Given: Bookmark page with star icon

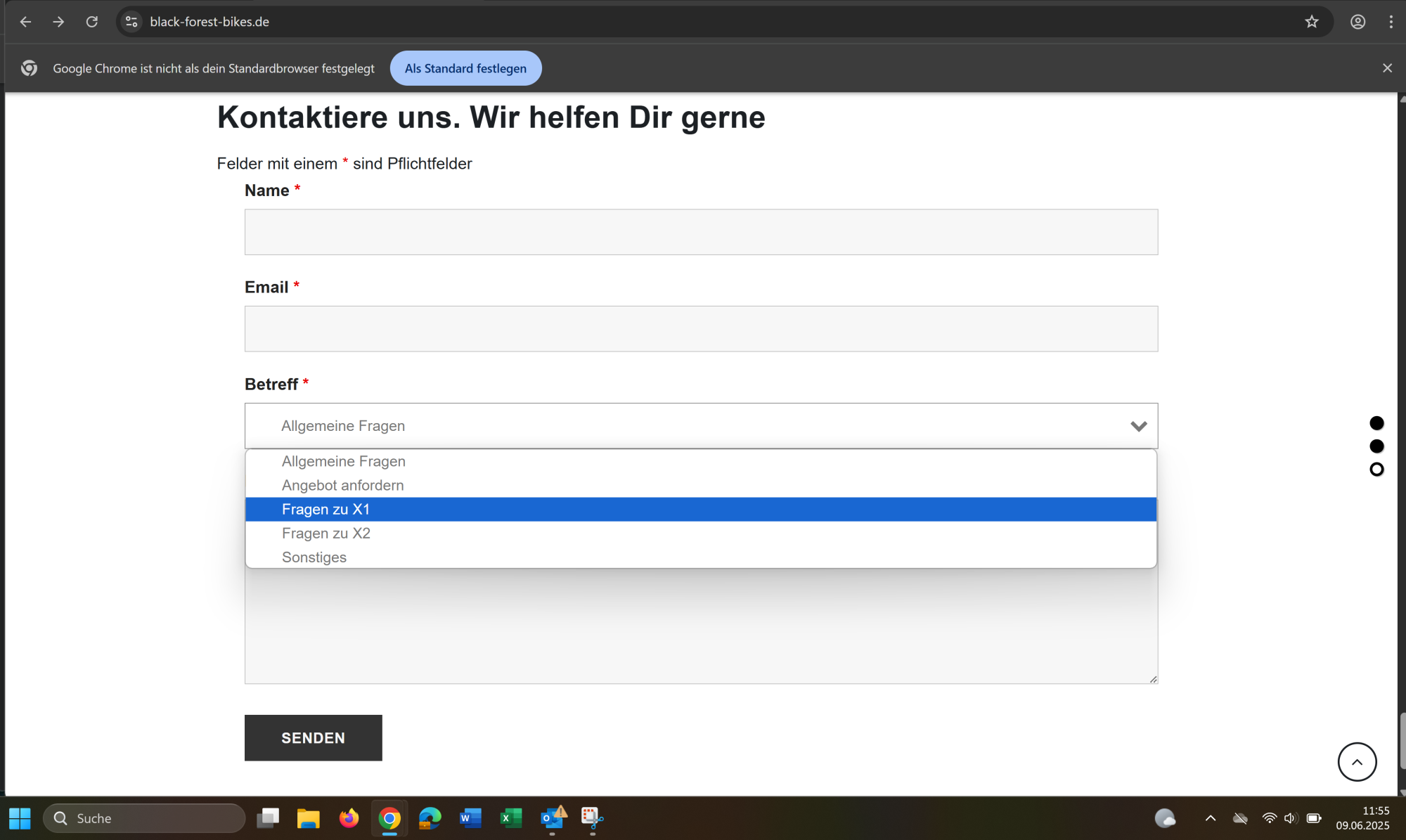Looking at the screenshot, I should pos(1312,22).
